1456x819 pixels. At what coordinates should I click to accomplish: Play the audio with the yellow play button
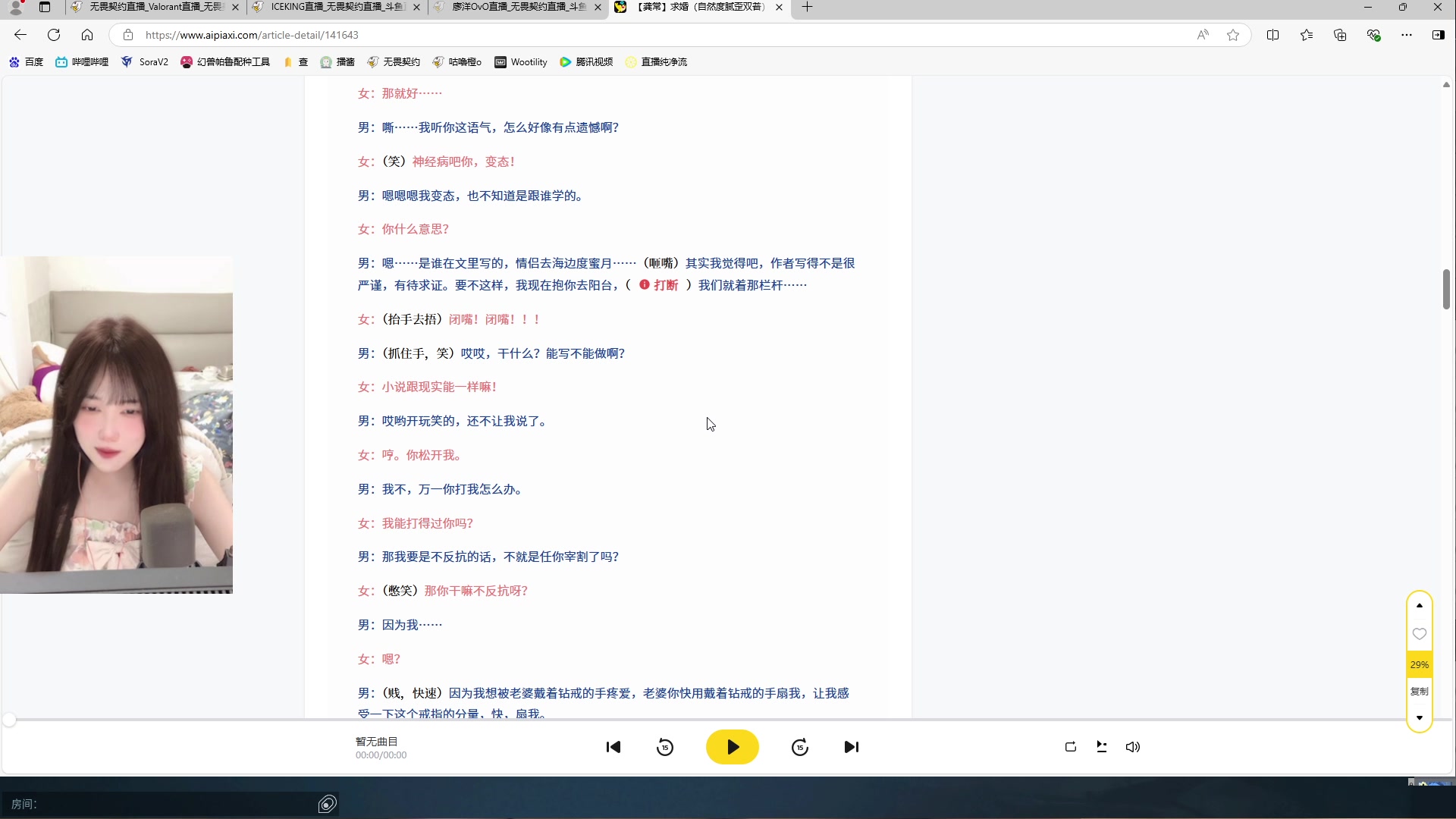pos(731,747)
